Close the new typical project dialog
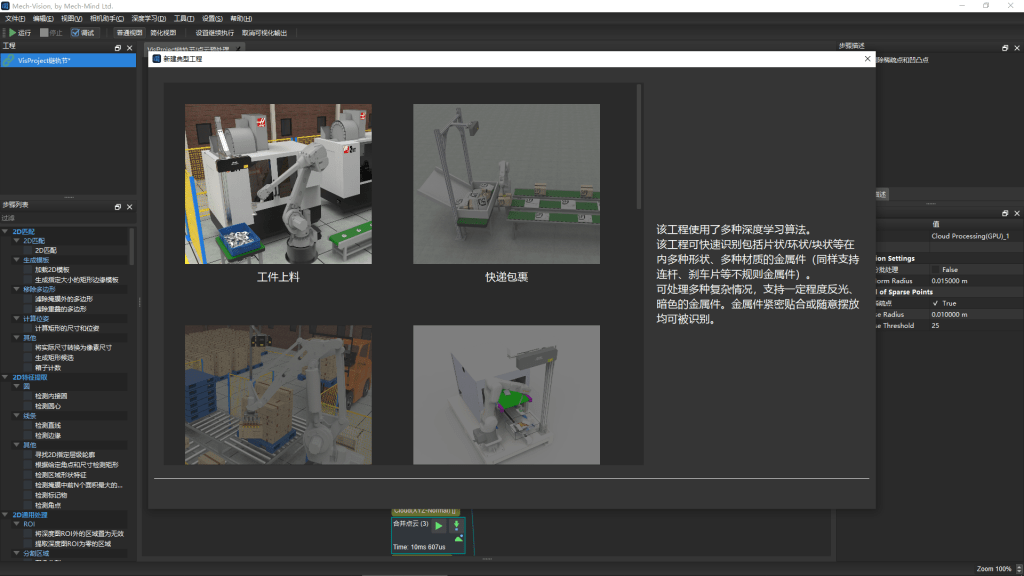The width and height of the screenshot is (1024, 576). (867, 59)
